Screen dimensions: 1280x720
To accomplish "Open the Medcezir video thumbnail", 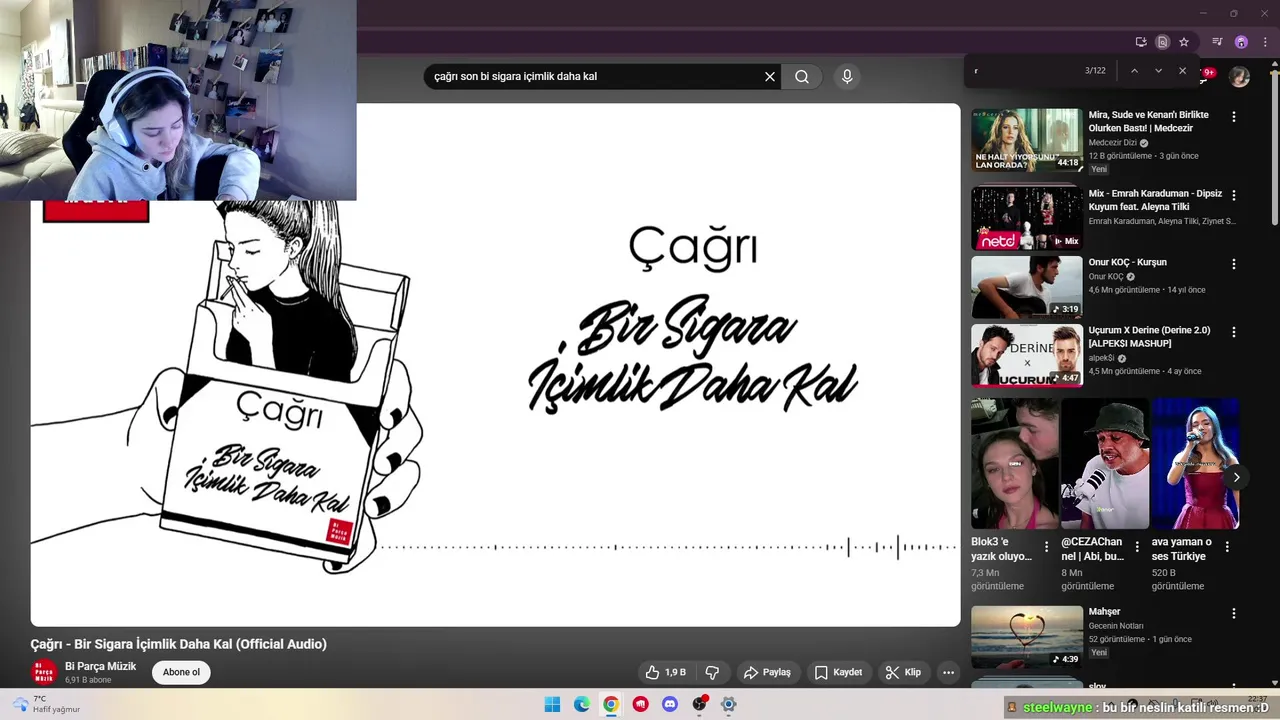I will [1027, 140].
